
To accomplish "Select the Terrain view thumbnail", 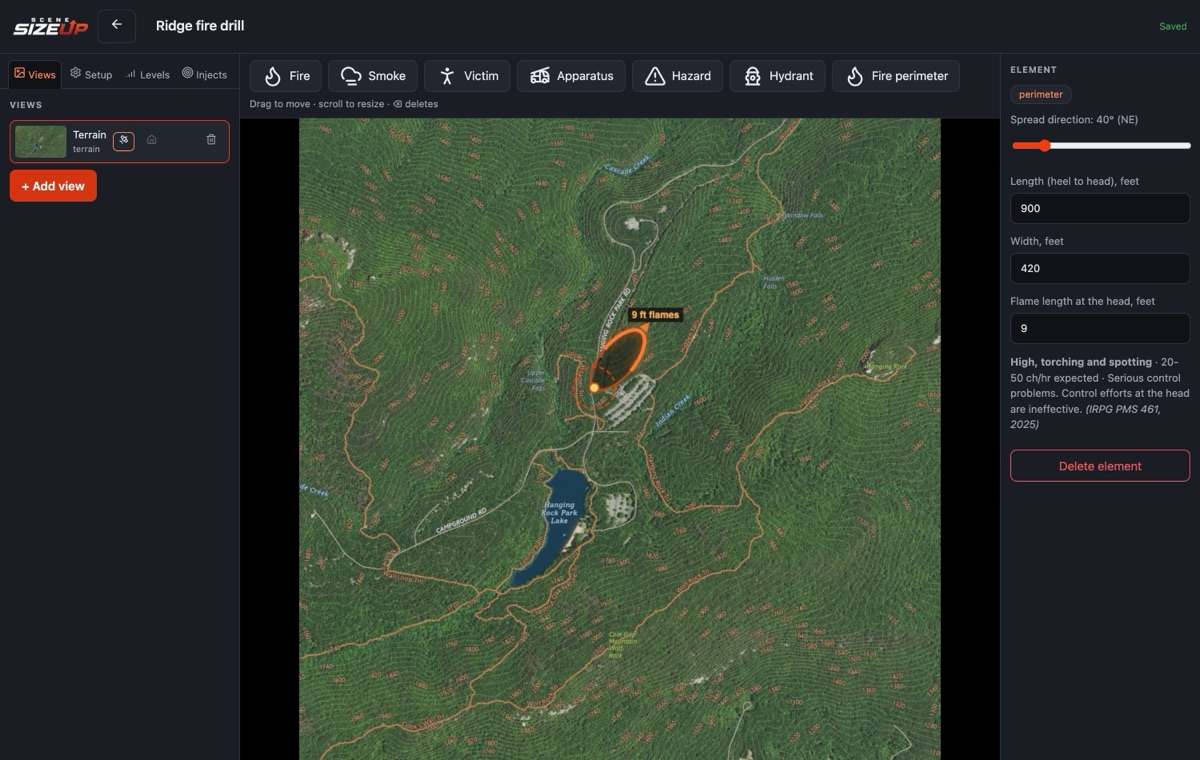I will tap(41, 141).
